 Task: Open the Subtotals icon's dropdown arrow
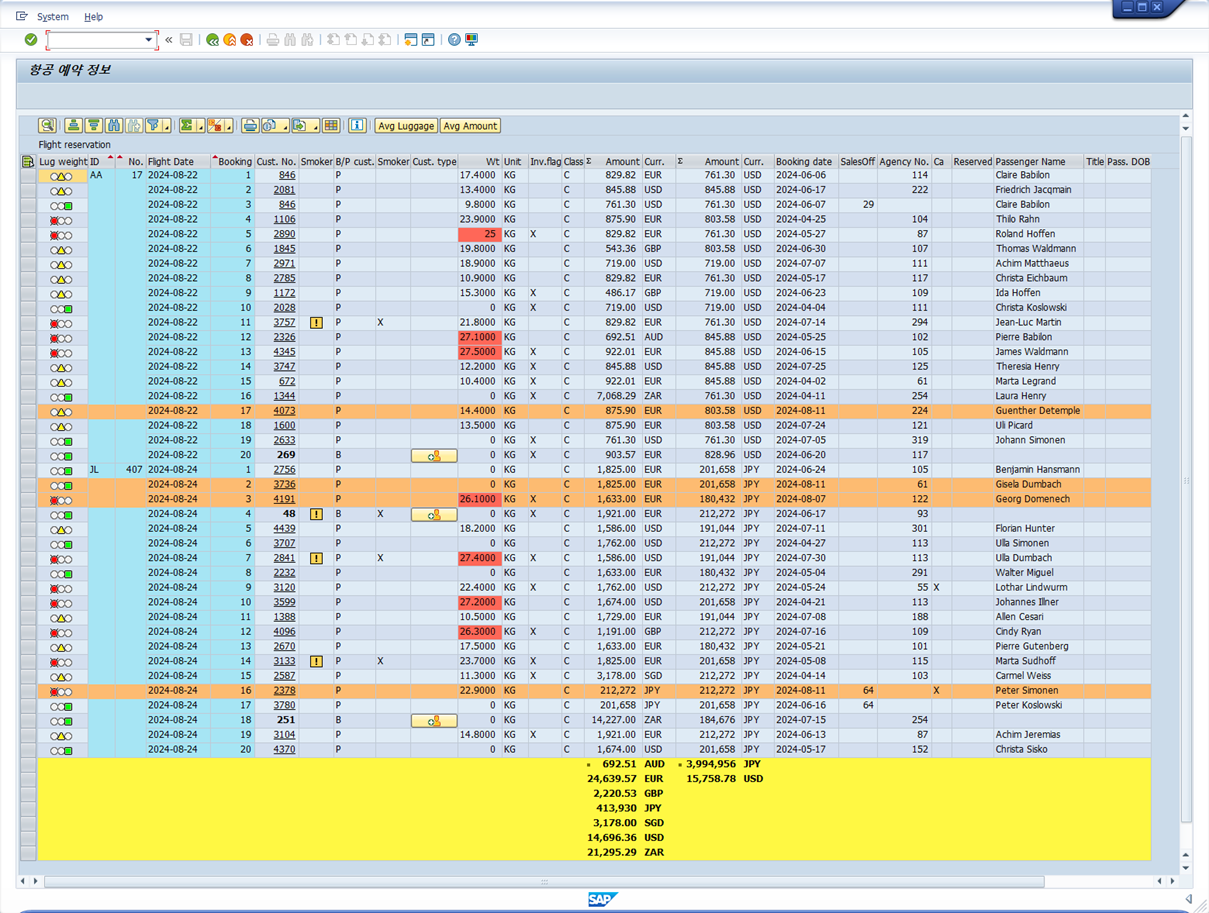229,126
